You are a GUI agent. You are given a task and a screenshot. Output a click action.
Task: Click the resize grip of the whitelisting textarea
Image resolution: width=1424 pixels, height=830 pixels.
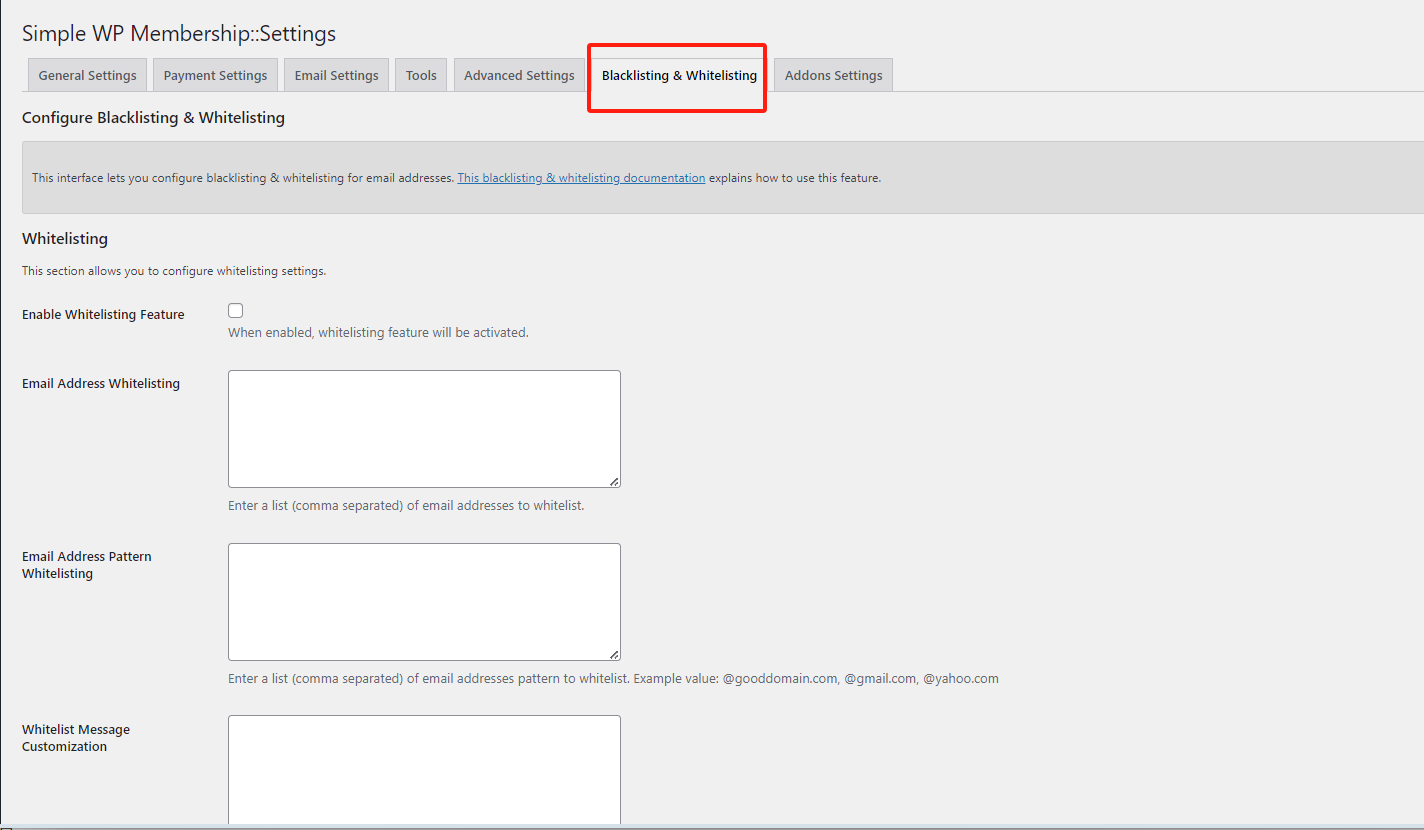point(615,482)
